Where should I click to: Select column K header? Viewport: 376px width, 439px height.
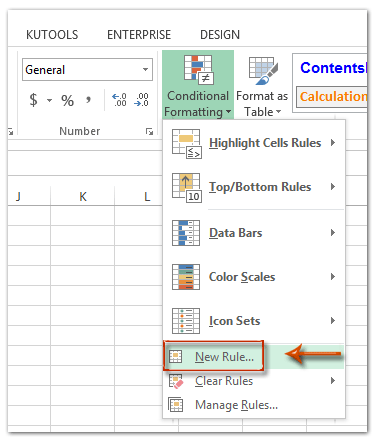point(83,196)
